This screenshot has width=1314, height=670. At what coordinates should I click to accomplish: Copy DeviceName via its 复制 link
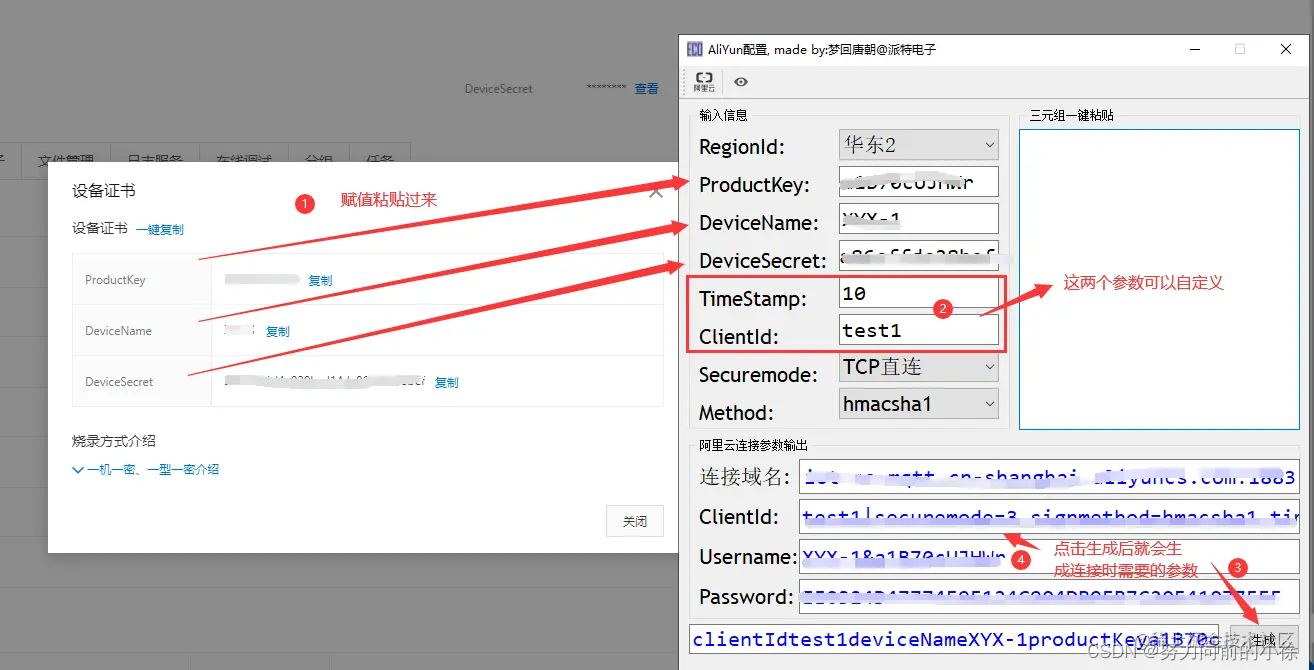click(277, 331)
